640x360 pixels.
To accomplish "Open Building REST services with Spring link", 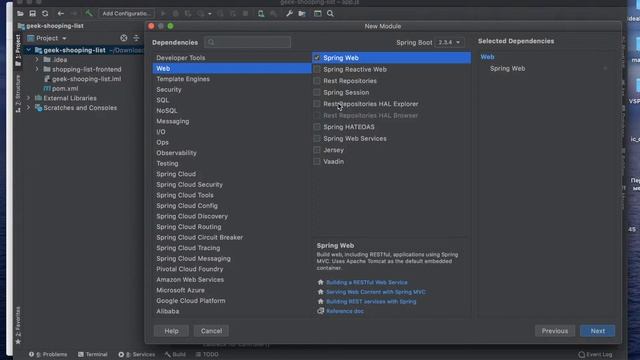I will (371, 302).
